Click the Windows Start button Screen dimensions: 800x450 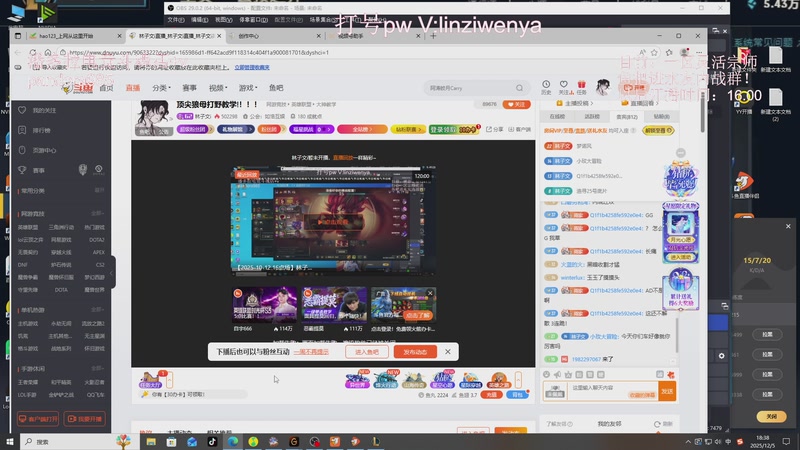coord(9,441)
